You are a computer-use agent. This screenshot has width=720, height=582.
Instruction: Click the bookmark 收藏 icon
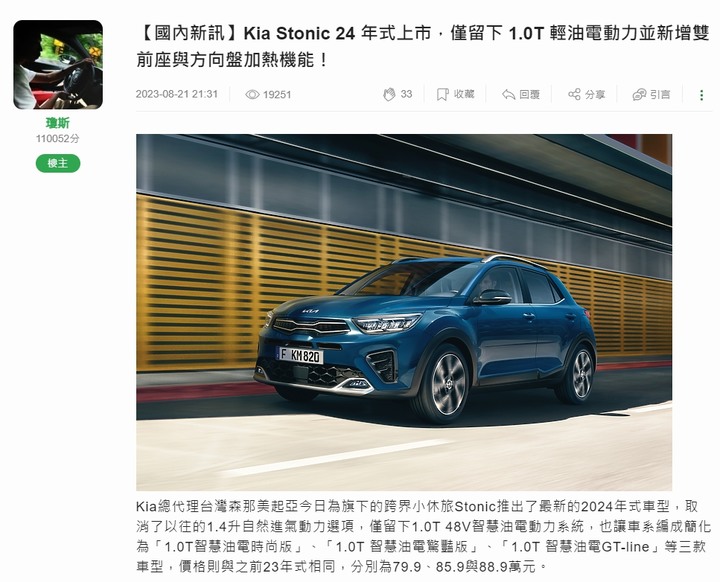(x=442, y=95)
